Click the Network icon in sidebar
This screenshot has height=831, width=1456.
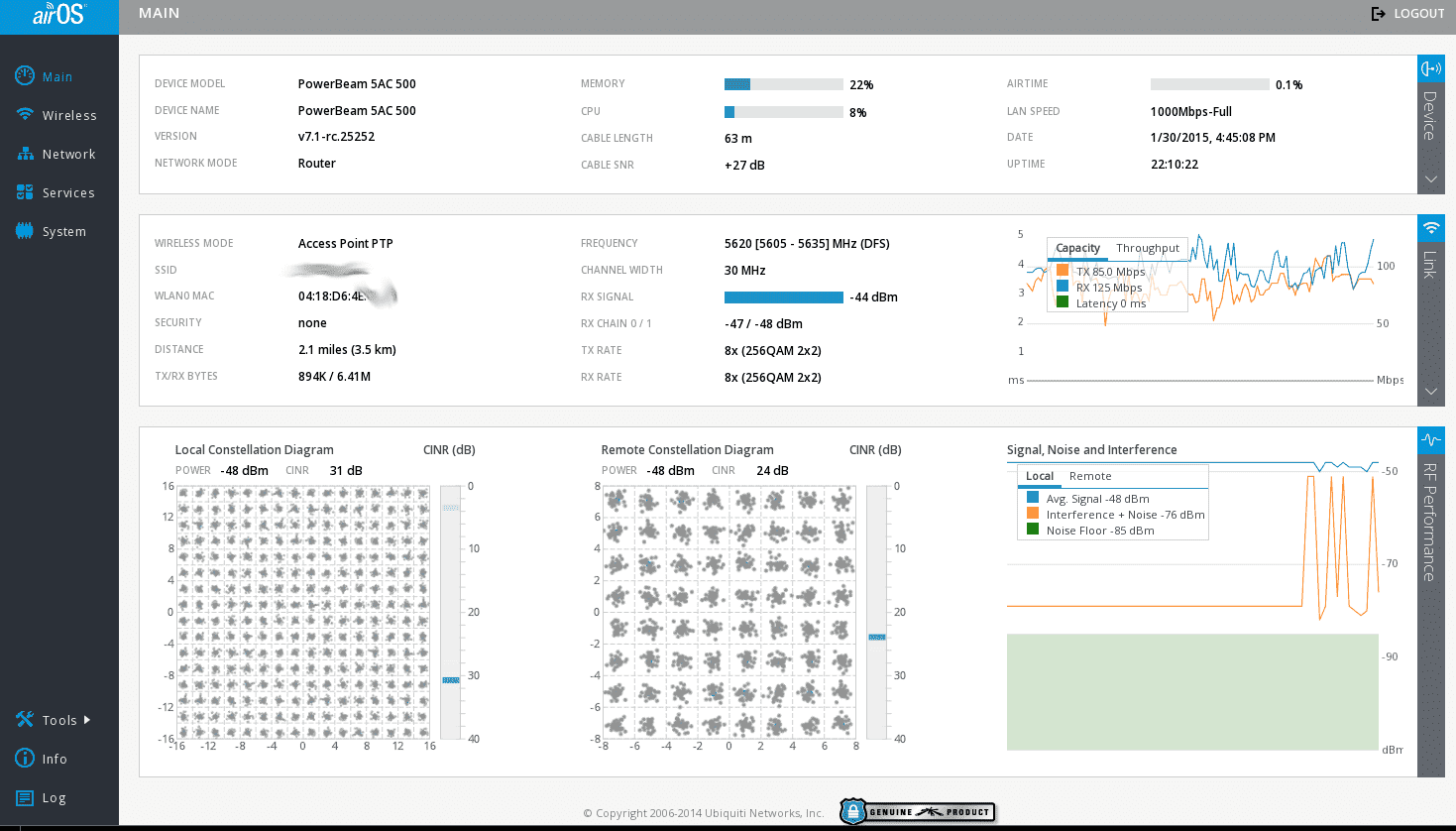click(25, 154)
